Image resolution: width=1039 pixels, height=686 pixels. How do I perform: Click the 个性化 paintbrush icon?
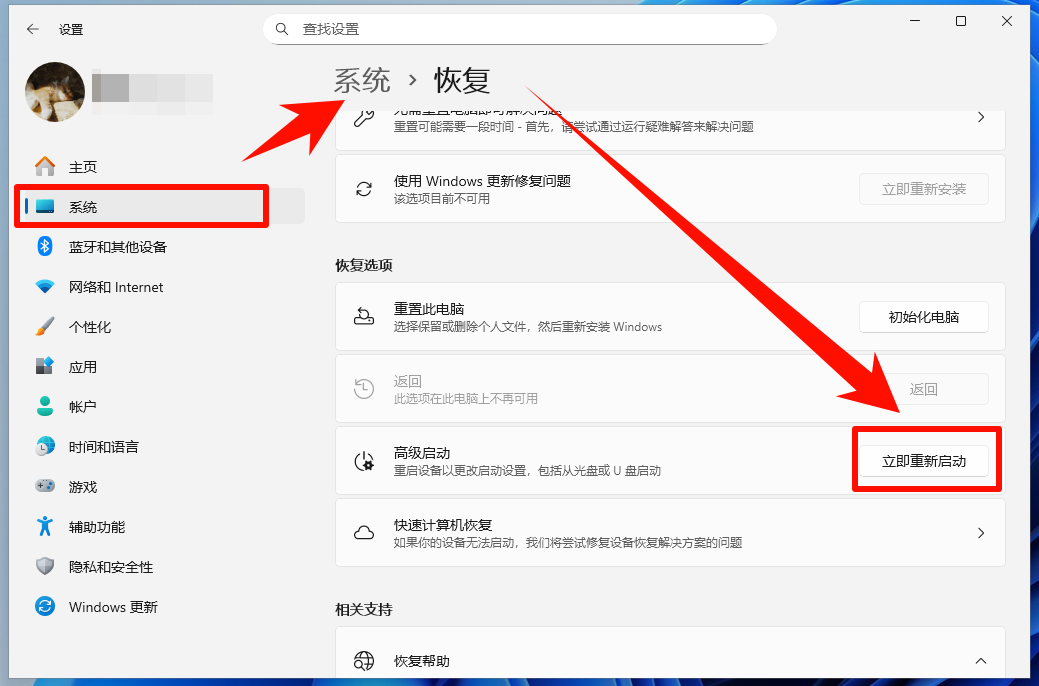[45, 326]
